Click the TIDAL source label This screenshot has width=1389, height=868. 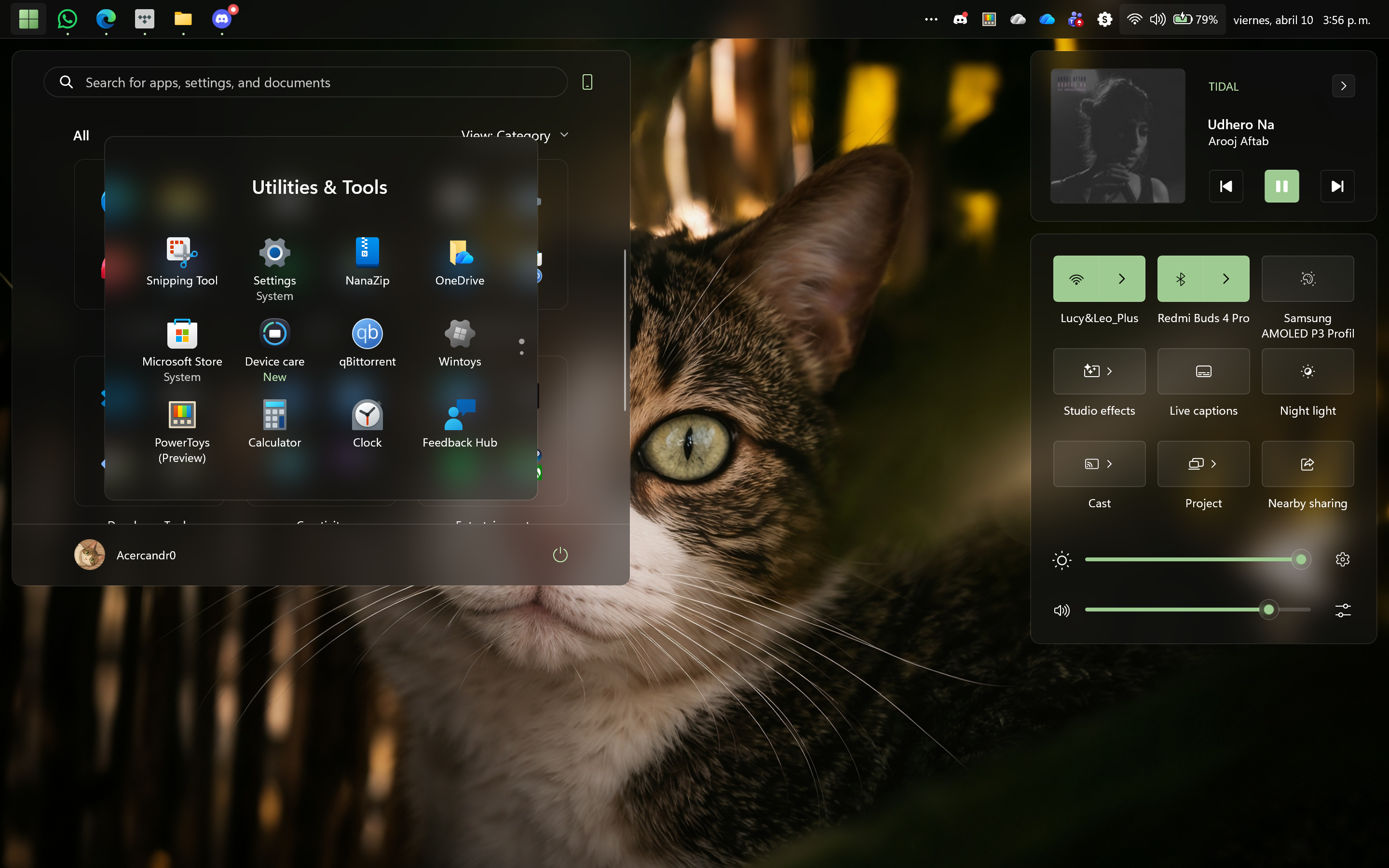coord(1223,86)
